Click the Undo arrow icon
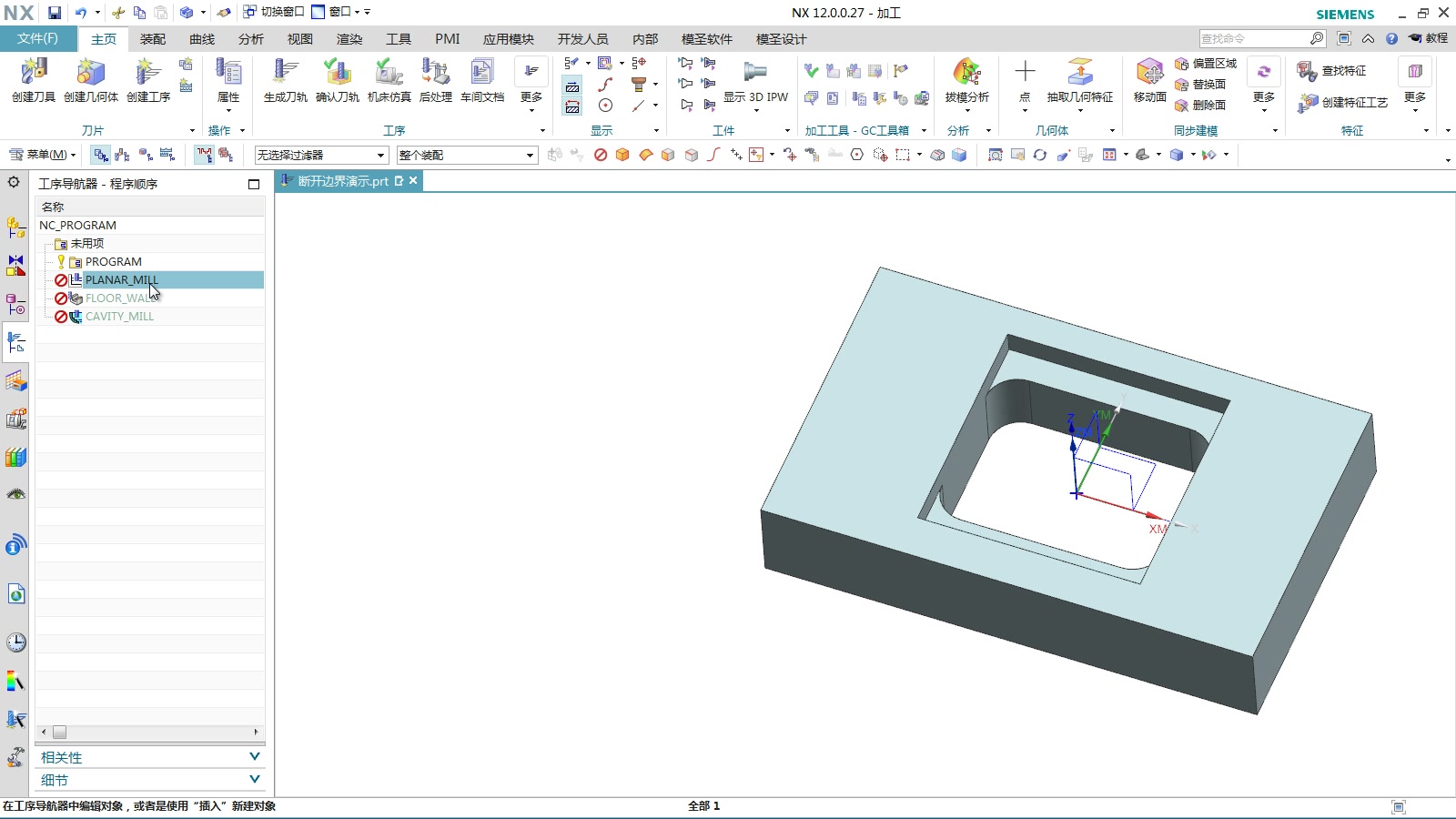Screen dimensions: 1456x819 click(x=80, y=13)
